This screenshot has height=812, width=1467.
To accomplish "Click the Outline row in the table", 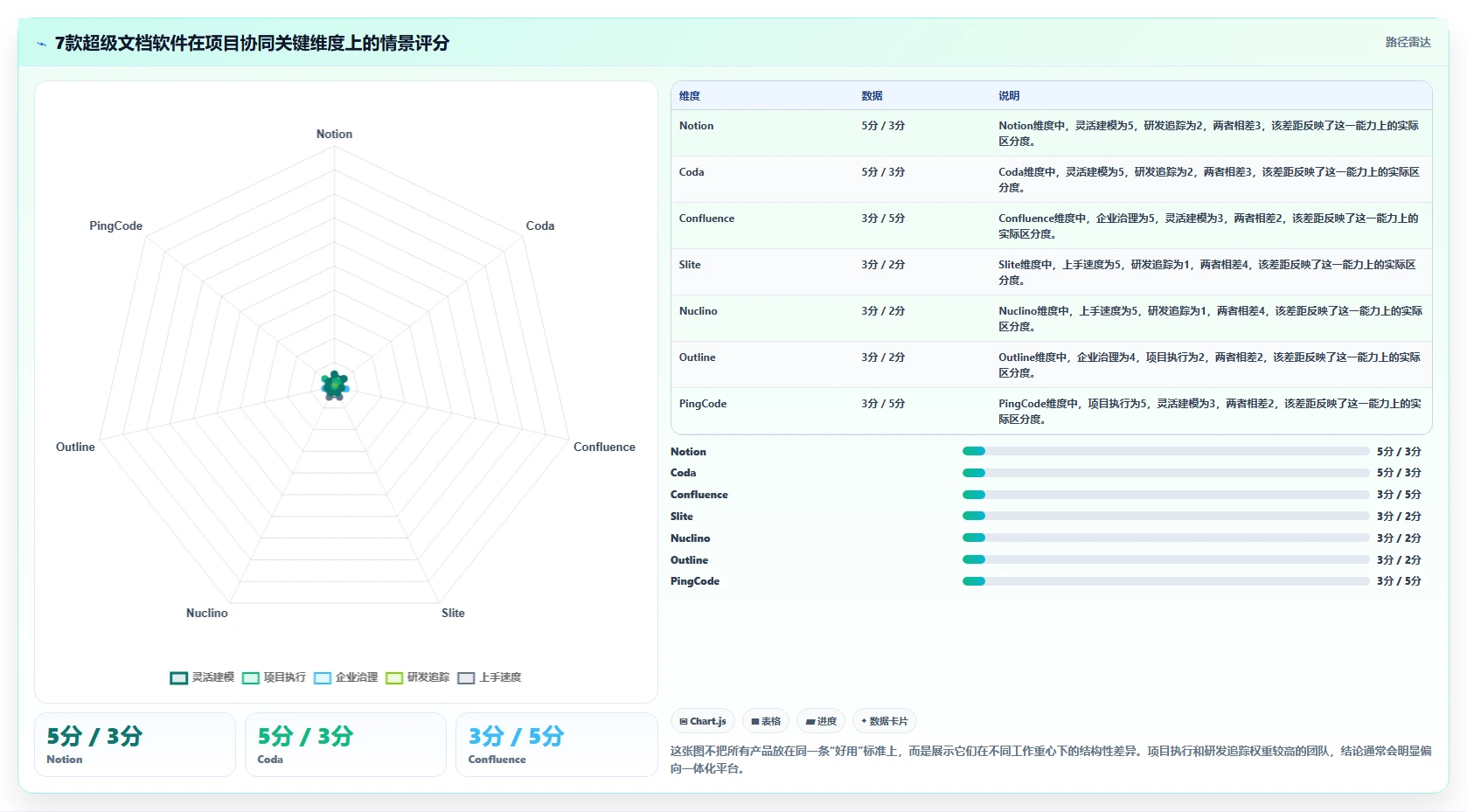I will coord(1051,364).
